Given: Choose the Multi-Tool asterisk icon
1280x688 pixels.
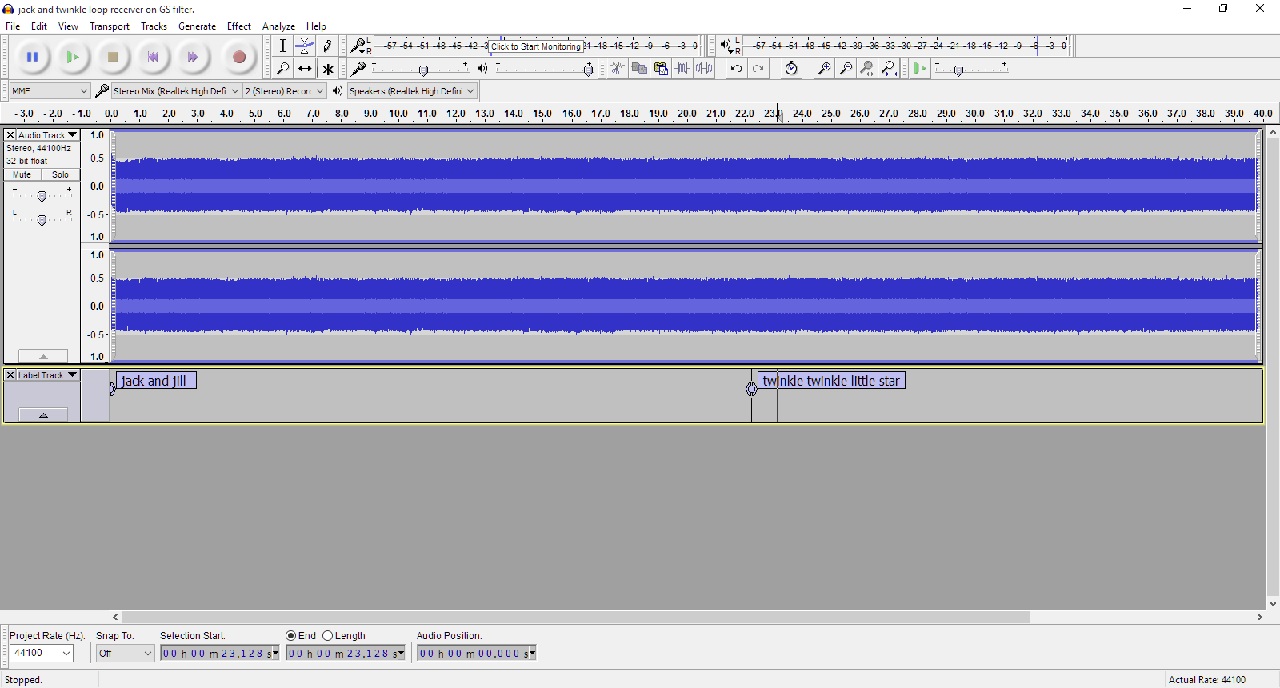Looking at the screenshot, I should (328, 69).
